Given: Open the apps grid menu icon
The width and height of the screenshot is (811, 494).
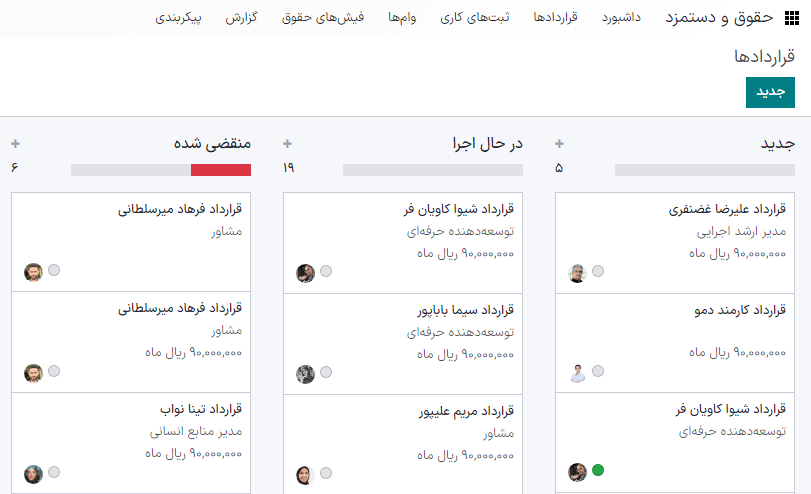Looking at the screenshot, I should 792,18.
